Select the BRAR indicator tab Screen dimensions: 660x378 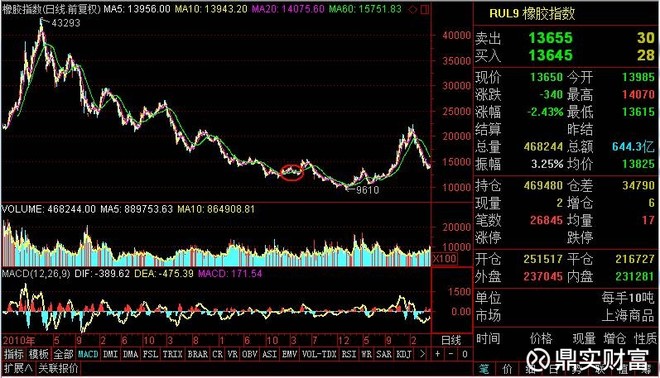pos(197,354)
